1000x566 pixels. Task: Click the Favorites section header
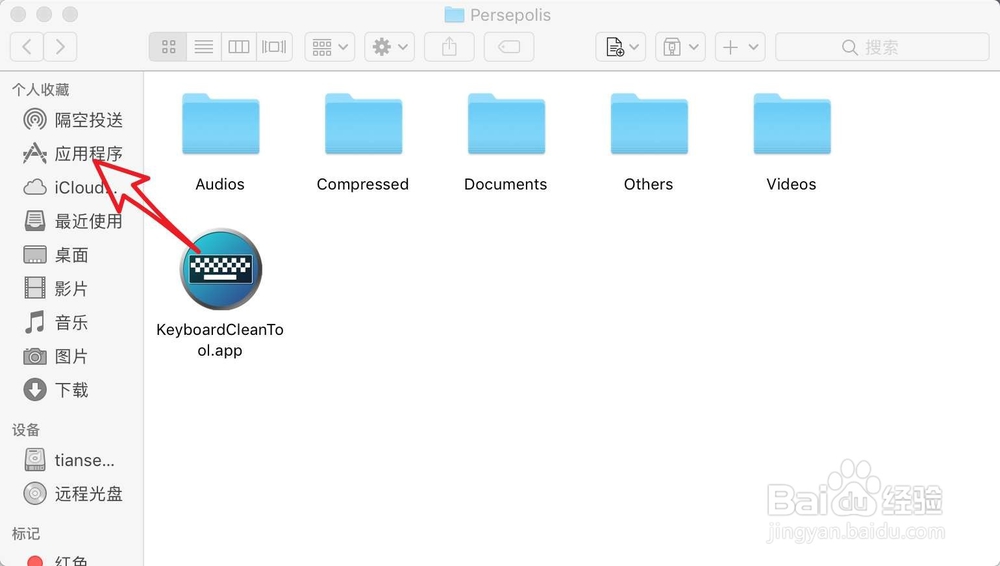(x=41, y=89)
